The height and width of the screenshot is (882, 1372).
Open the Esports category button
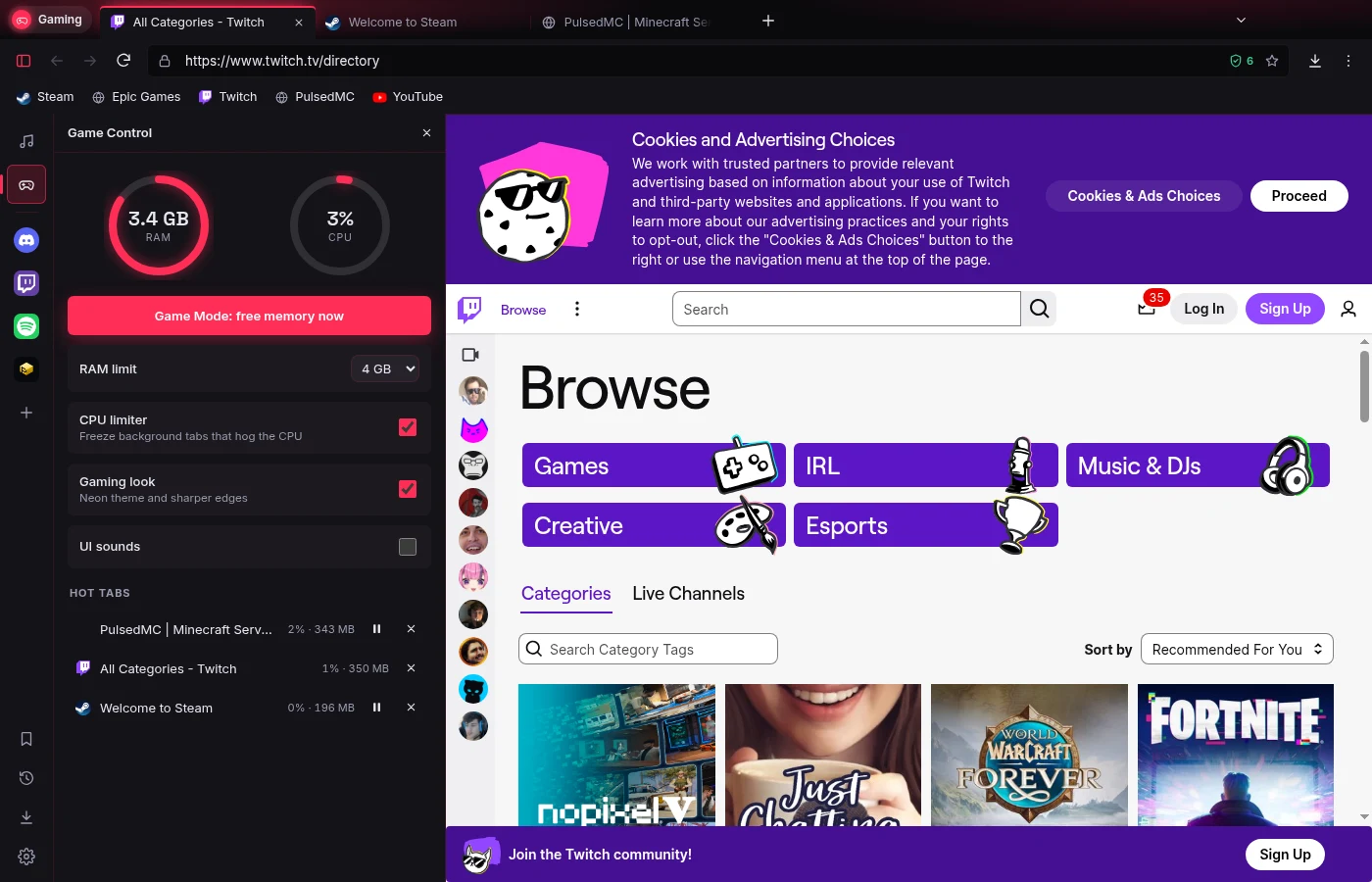pos(926,525)
